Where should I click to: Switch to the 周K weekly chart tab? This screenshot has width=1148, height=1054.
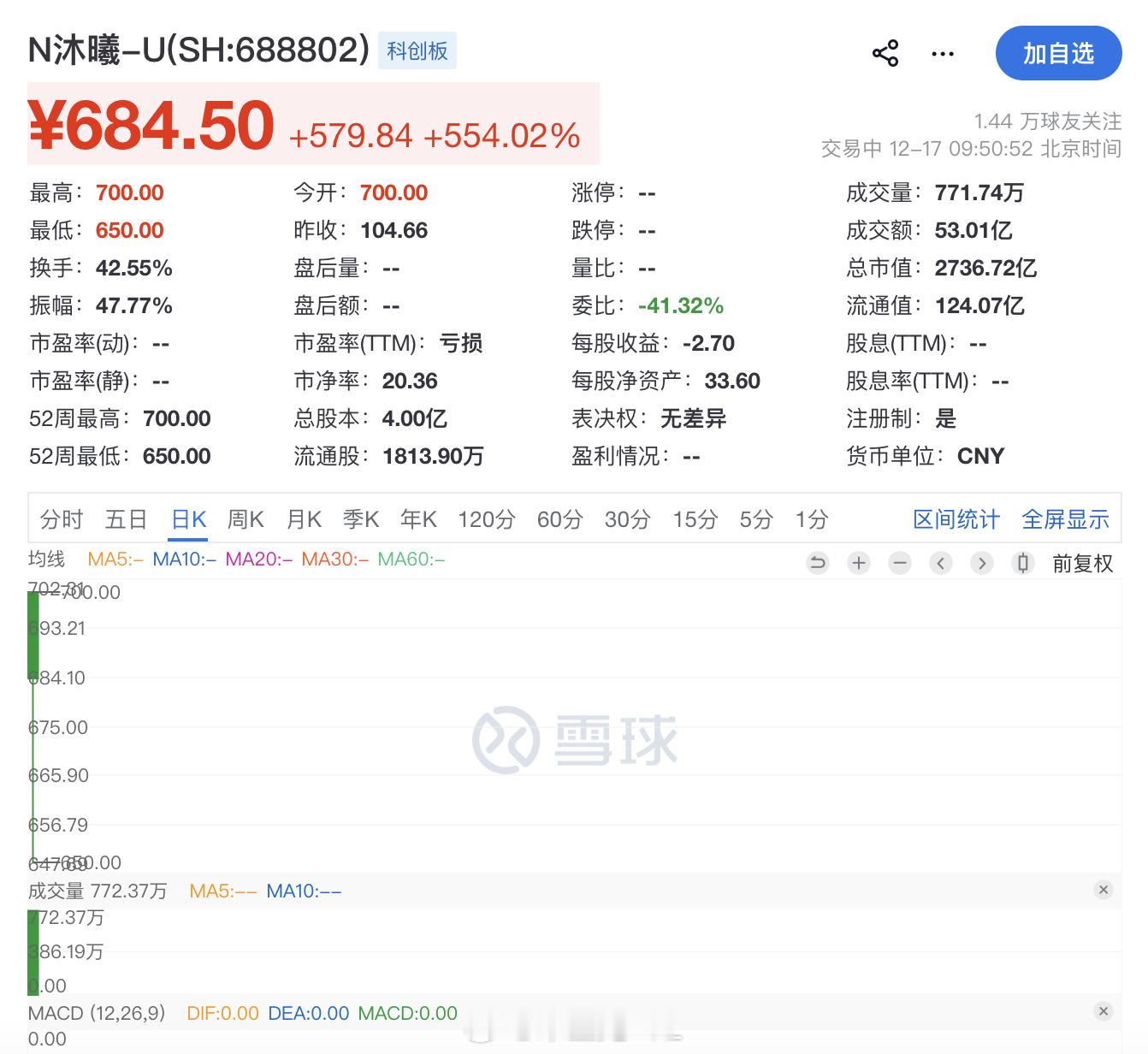click(246, 518)
